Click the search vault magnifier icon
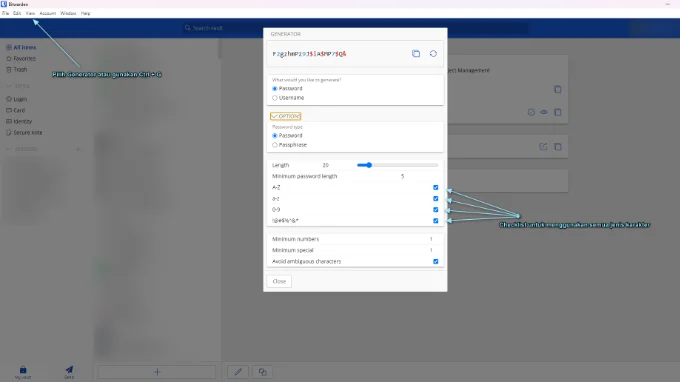680x382 pixels. click(188, 28)
